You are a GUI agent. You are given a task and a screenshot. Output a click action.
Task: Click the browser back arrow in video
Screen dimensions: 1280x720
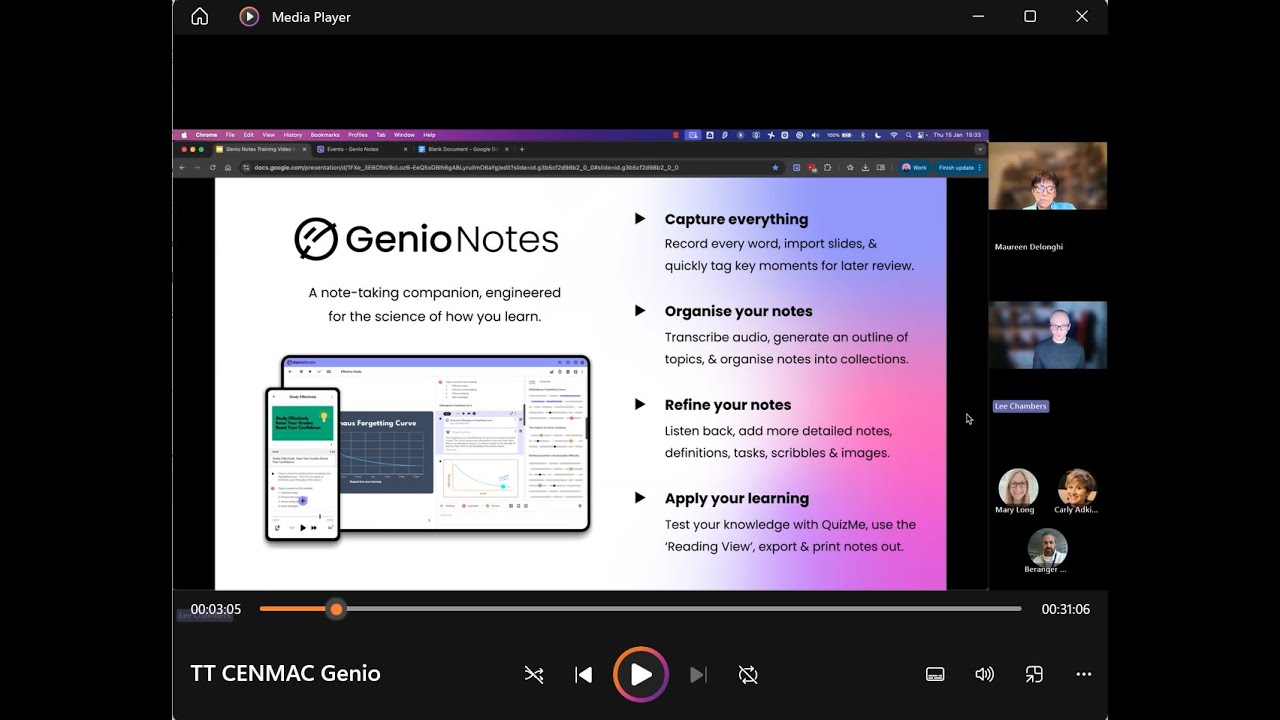coord(181,168)
